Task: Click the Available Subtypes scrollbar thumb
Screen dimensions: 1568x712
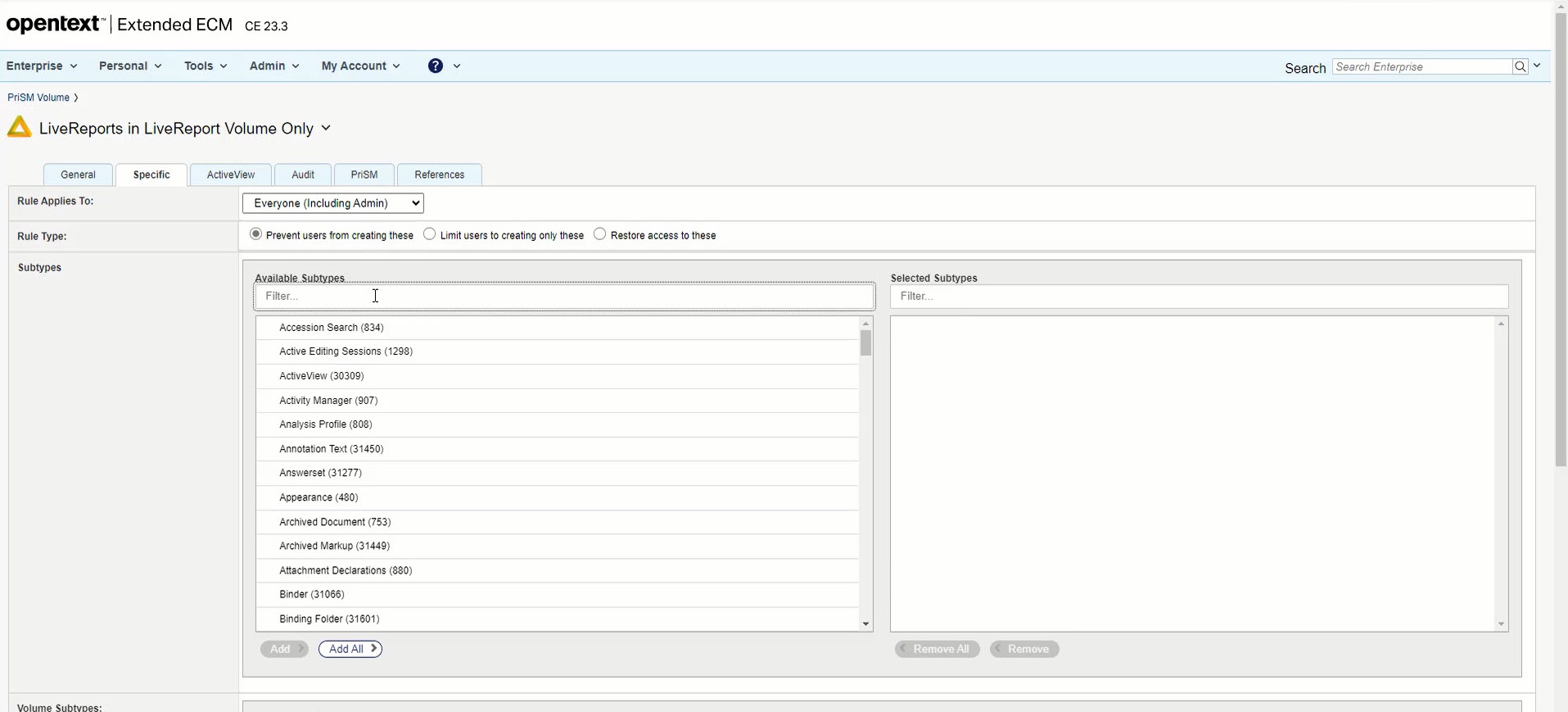Action: [865, 343]
